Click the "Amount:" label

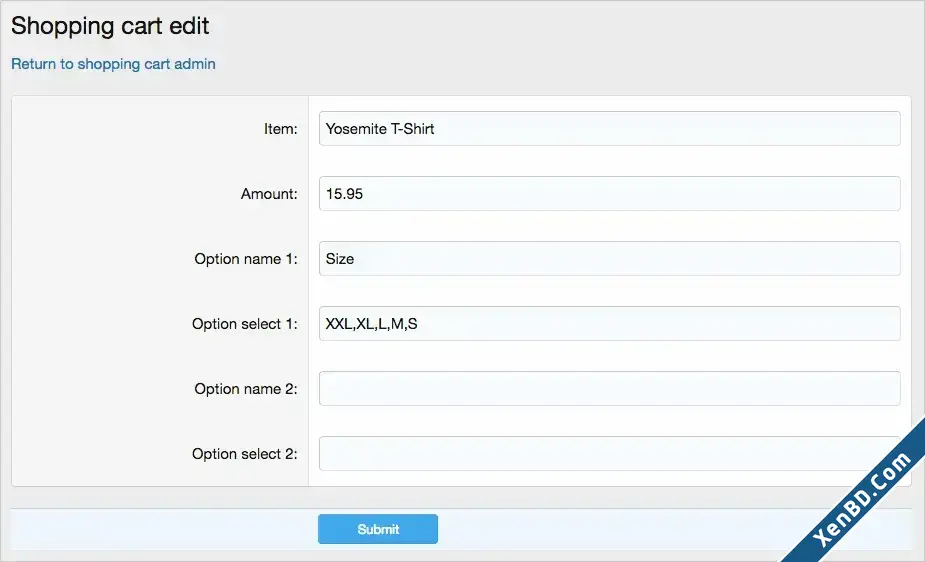tap(269, 193)
